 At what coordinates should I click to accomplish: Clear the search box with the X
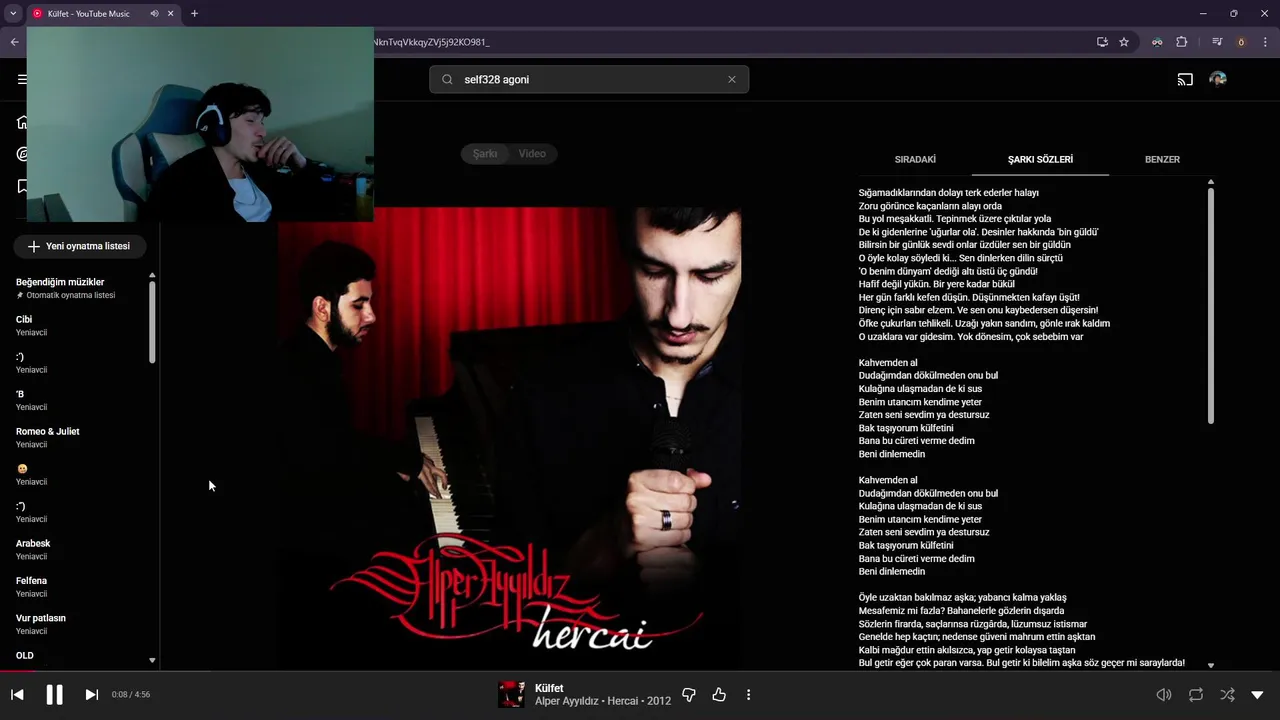(x=731, y=79)
